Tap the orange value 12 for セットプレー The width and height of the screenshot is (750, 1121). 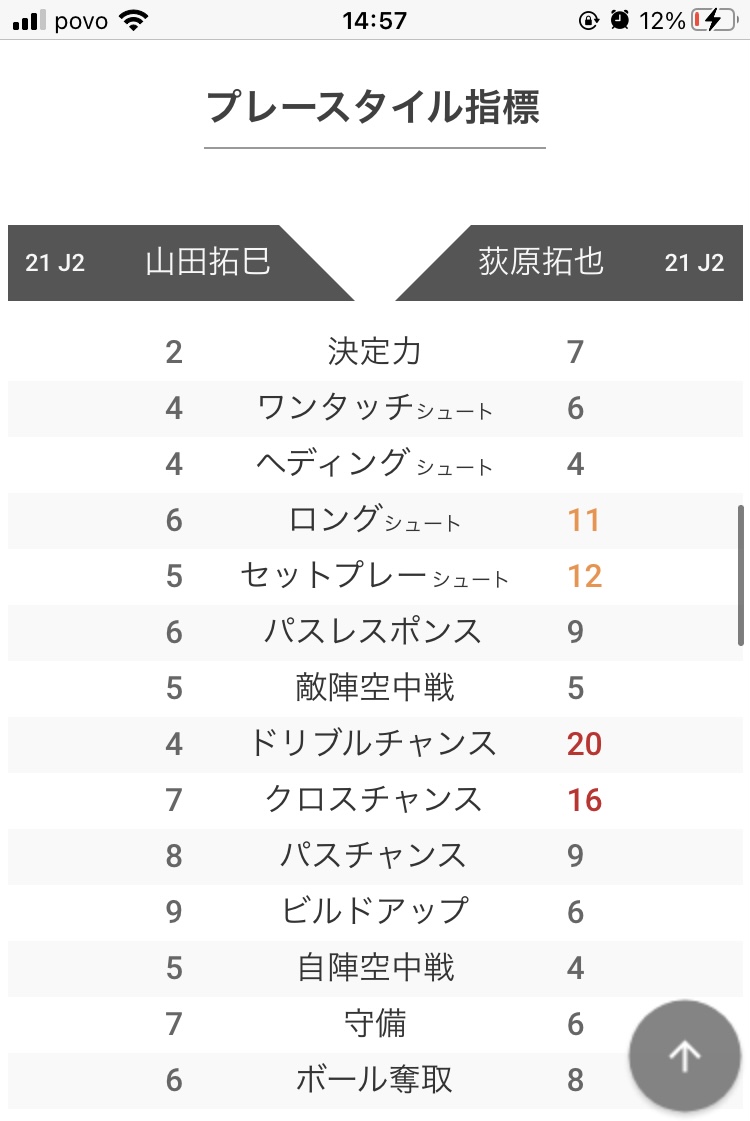point(585,576)
